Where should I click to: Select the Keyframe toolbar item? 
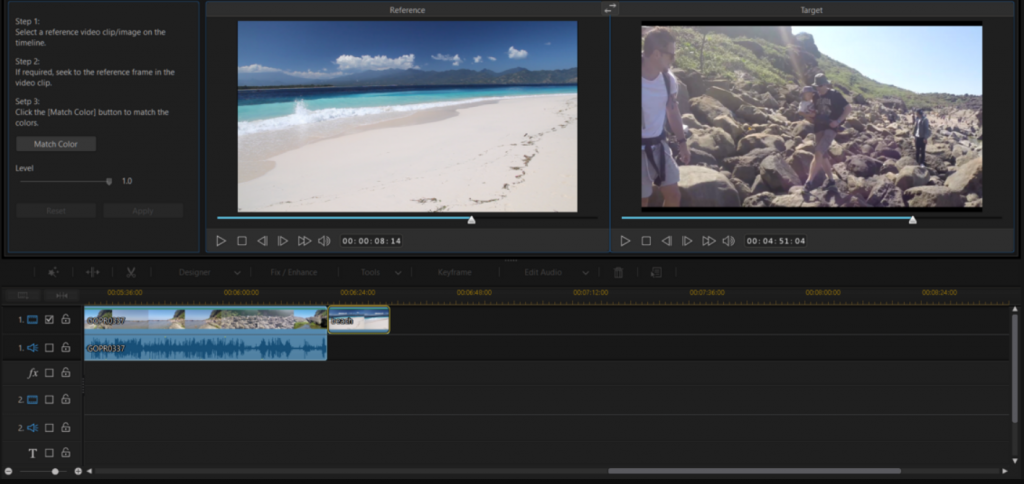(454, 272)
